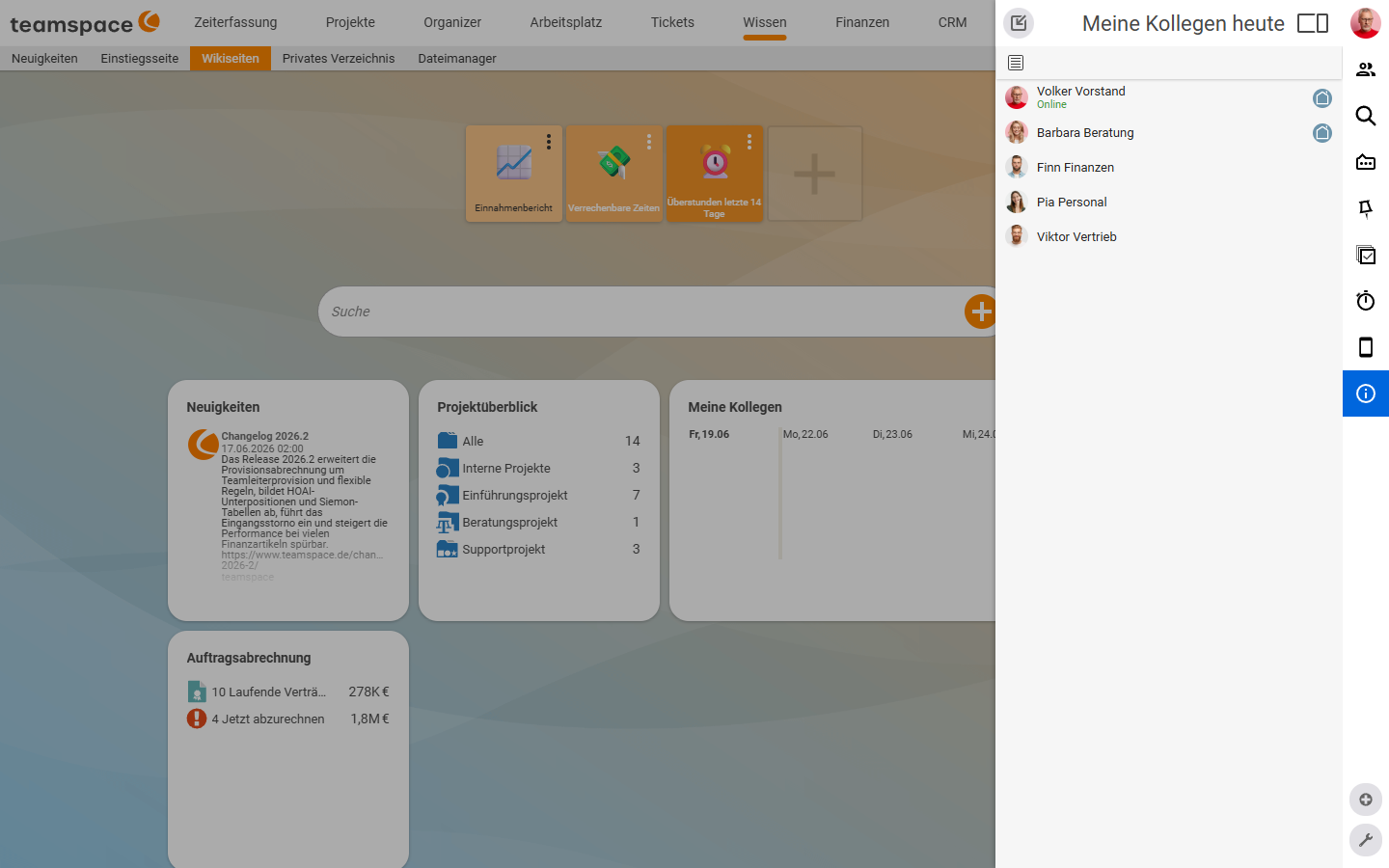Select Barbara Beratung in colleagues list

coord(1169,132)
